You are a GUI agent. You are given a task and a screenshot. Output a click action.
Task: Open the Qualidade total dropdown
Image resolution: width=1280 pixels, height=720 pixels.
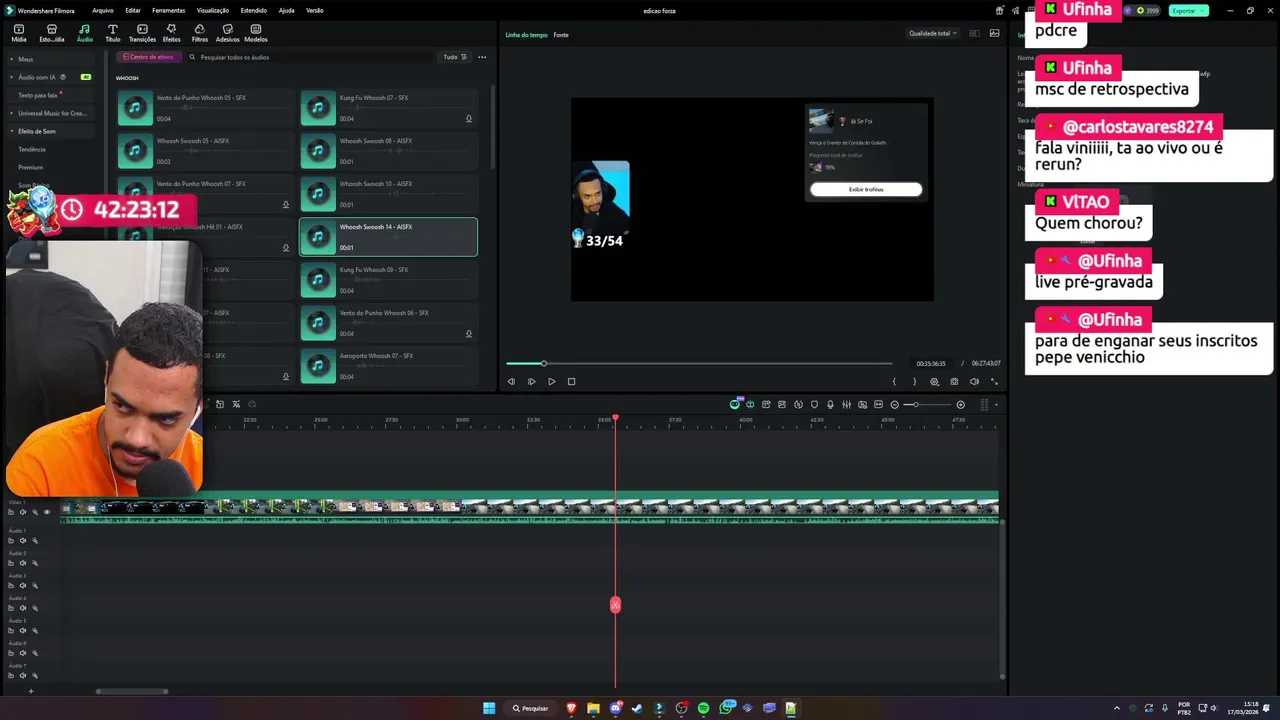coord(932,33)
